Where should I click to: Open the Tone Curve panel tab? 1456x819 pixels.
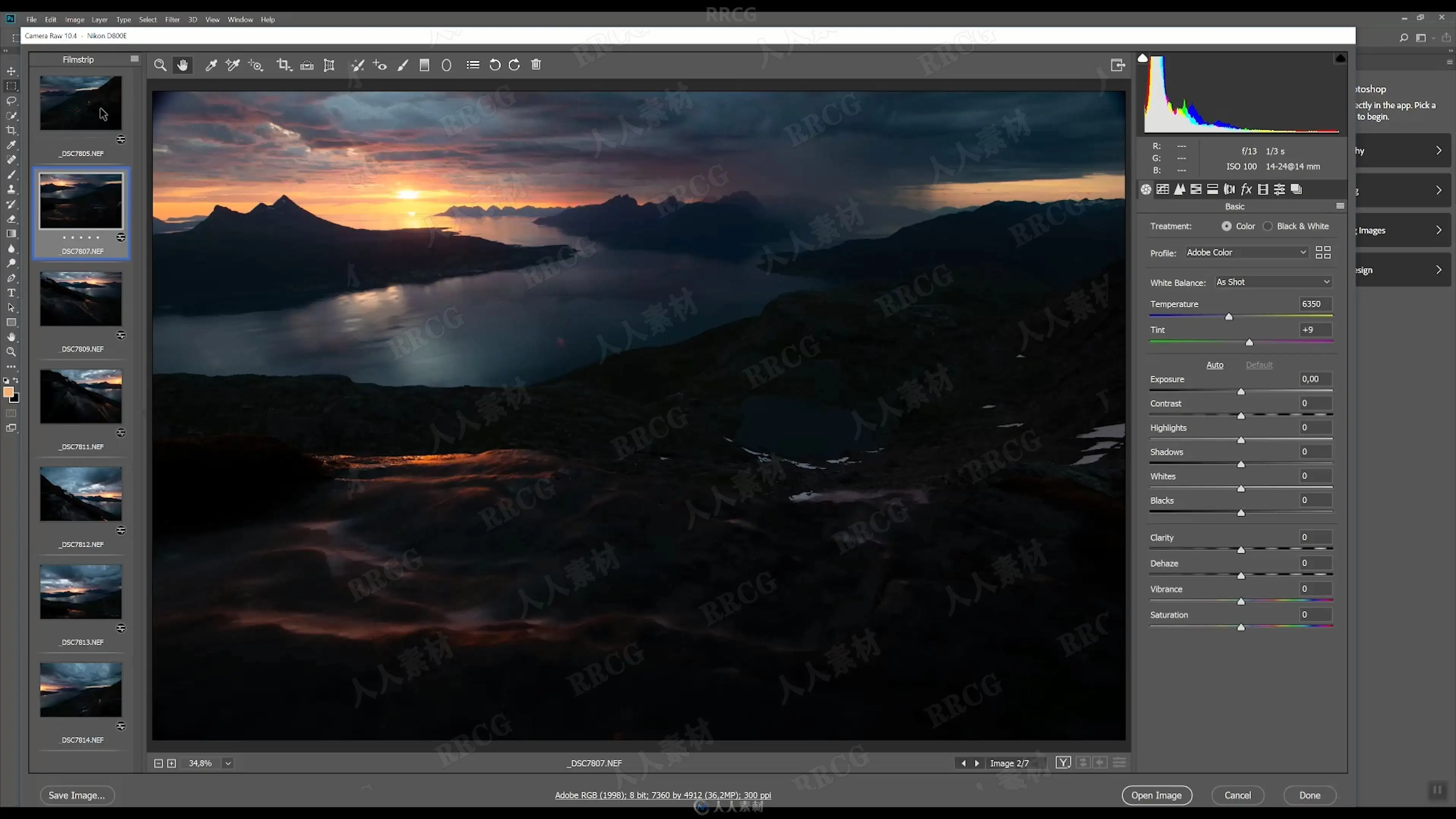tap(1163, 189)
